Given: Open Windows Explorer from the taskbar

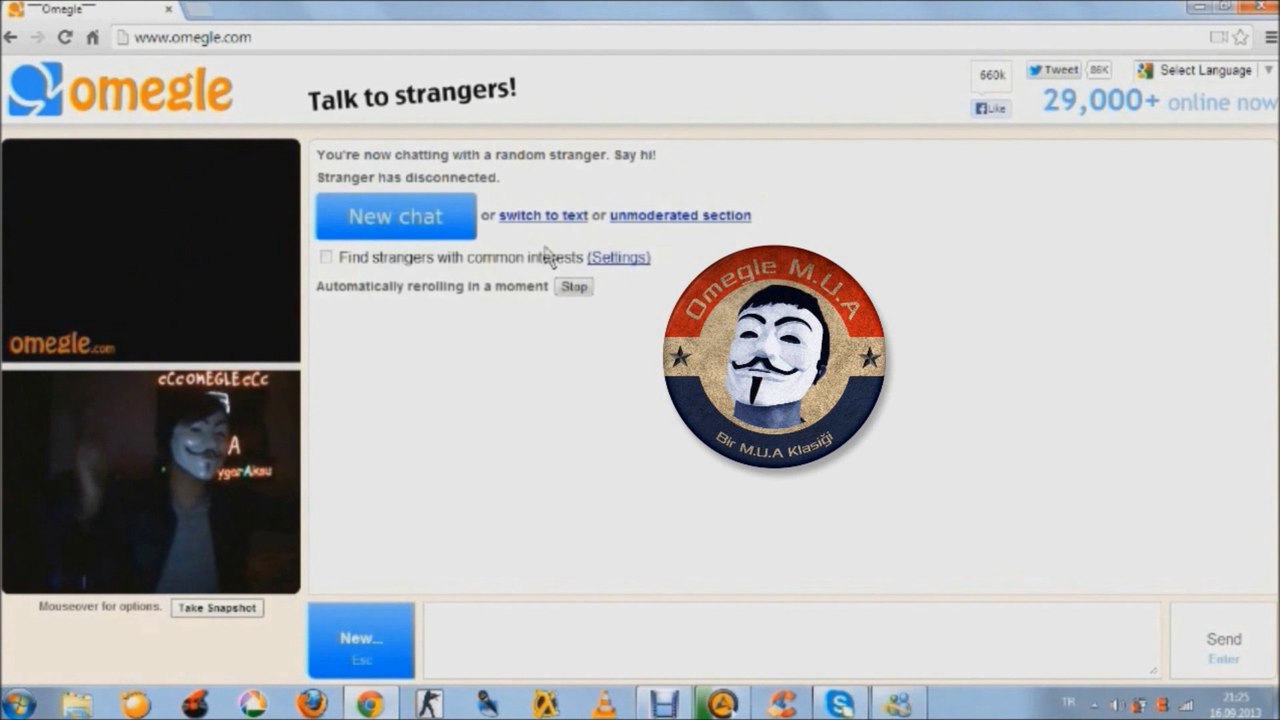Looking at the screenshot, I should [x=77, y=703].
